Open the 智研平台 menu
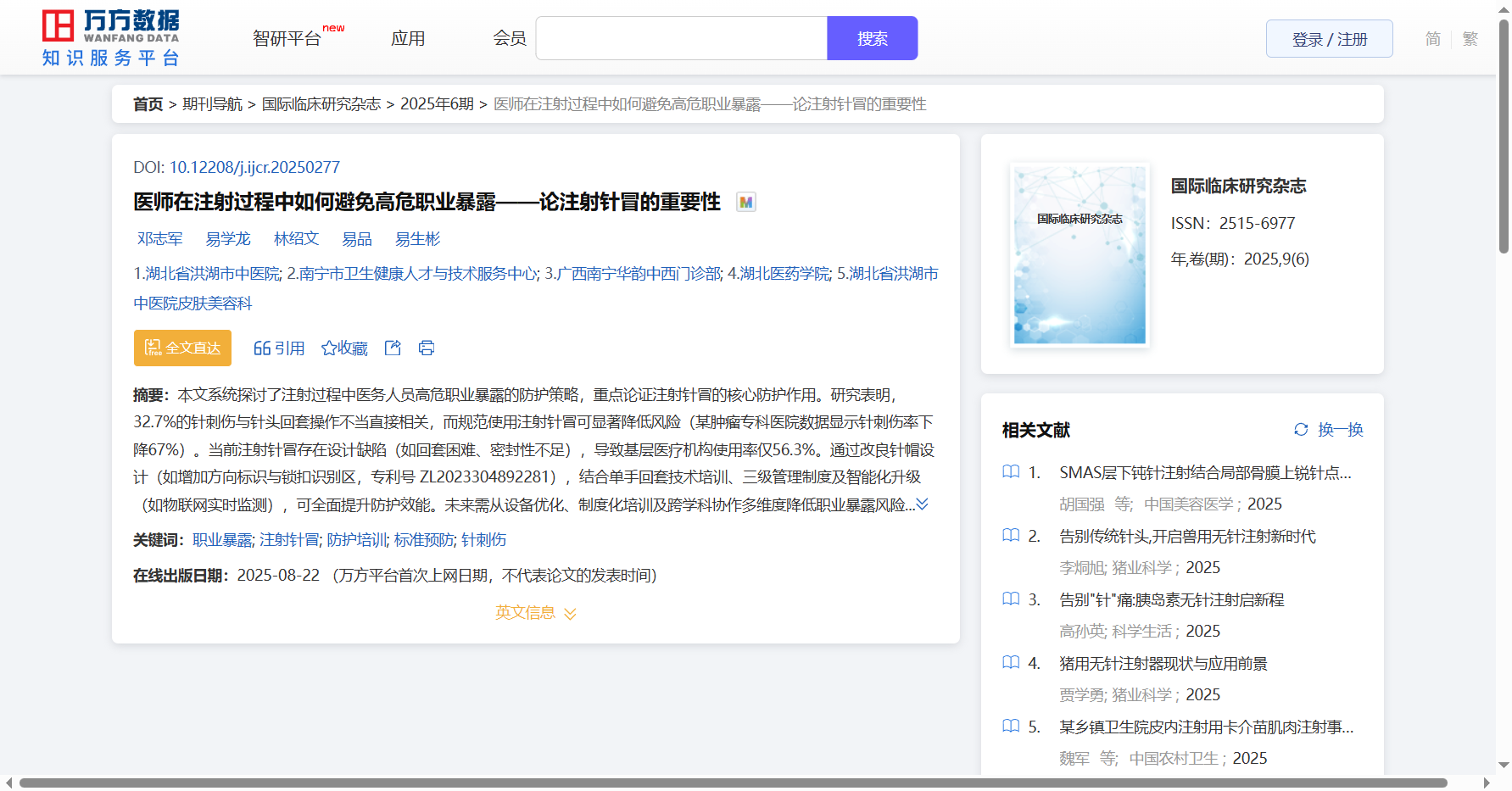This screenshot has width=1512, height=791. pyautogui.click(x=287, y=39)
